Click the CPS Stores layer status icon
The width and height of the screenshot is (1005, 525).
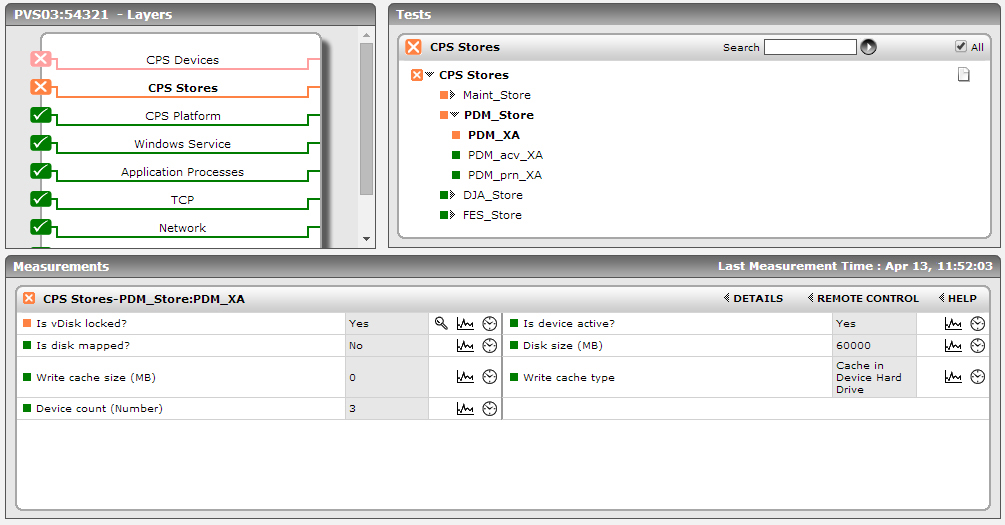40,87
